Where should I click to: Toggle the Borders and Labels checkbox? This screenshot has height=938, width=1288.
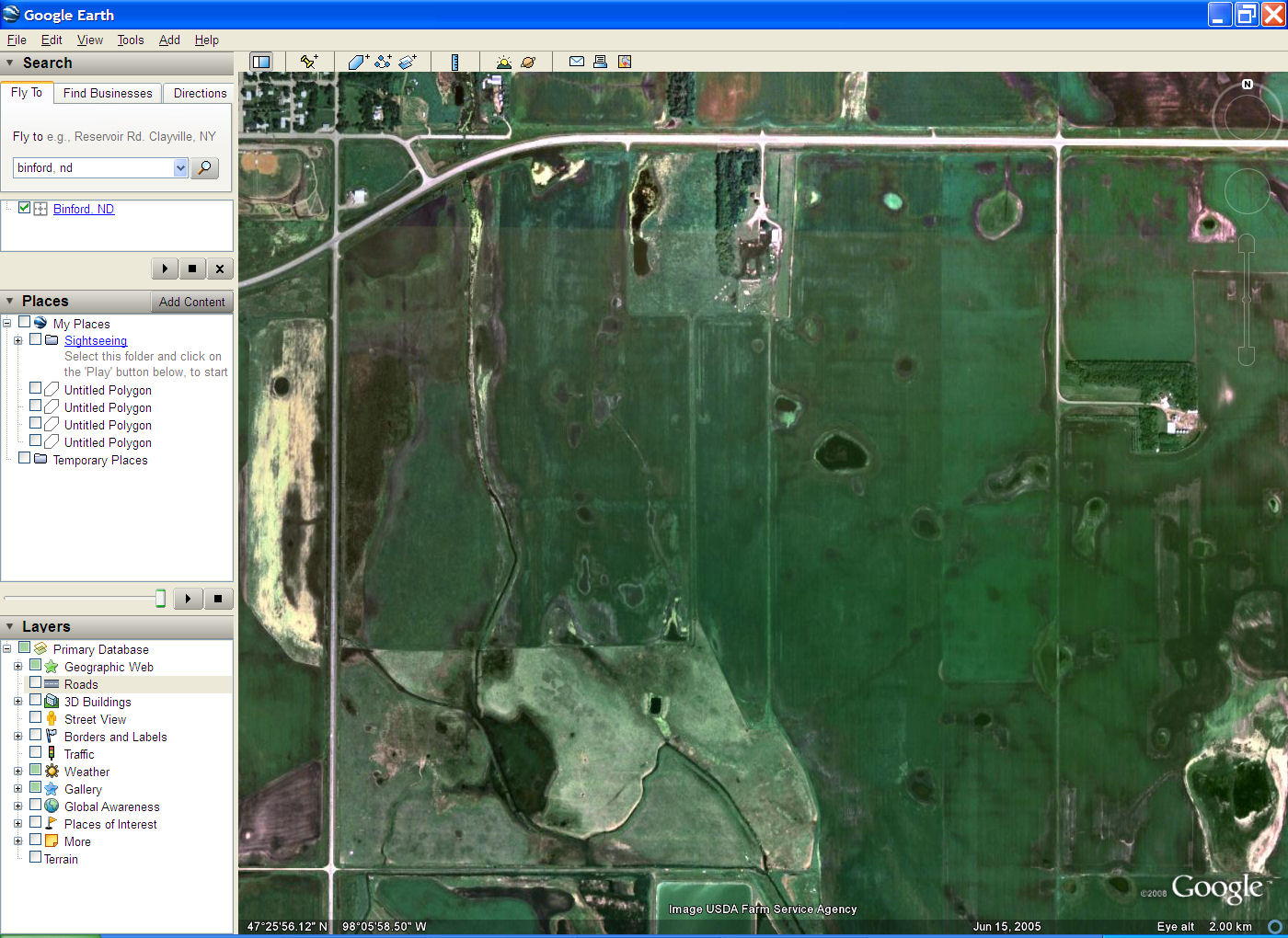[35, 736]
